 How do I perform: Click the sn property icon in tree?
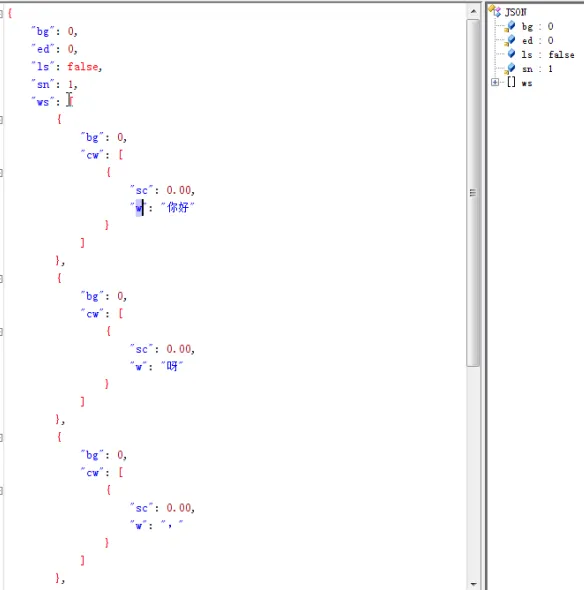pyautogui.click(x=510, y=68)
